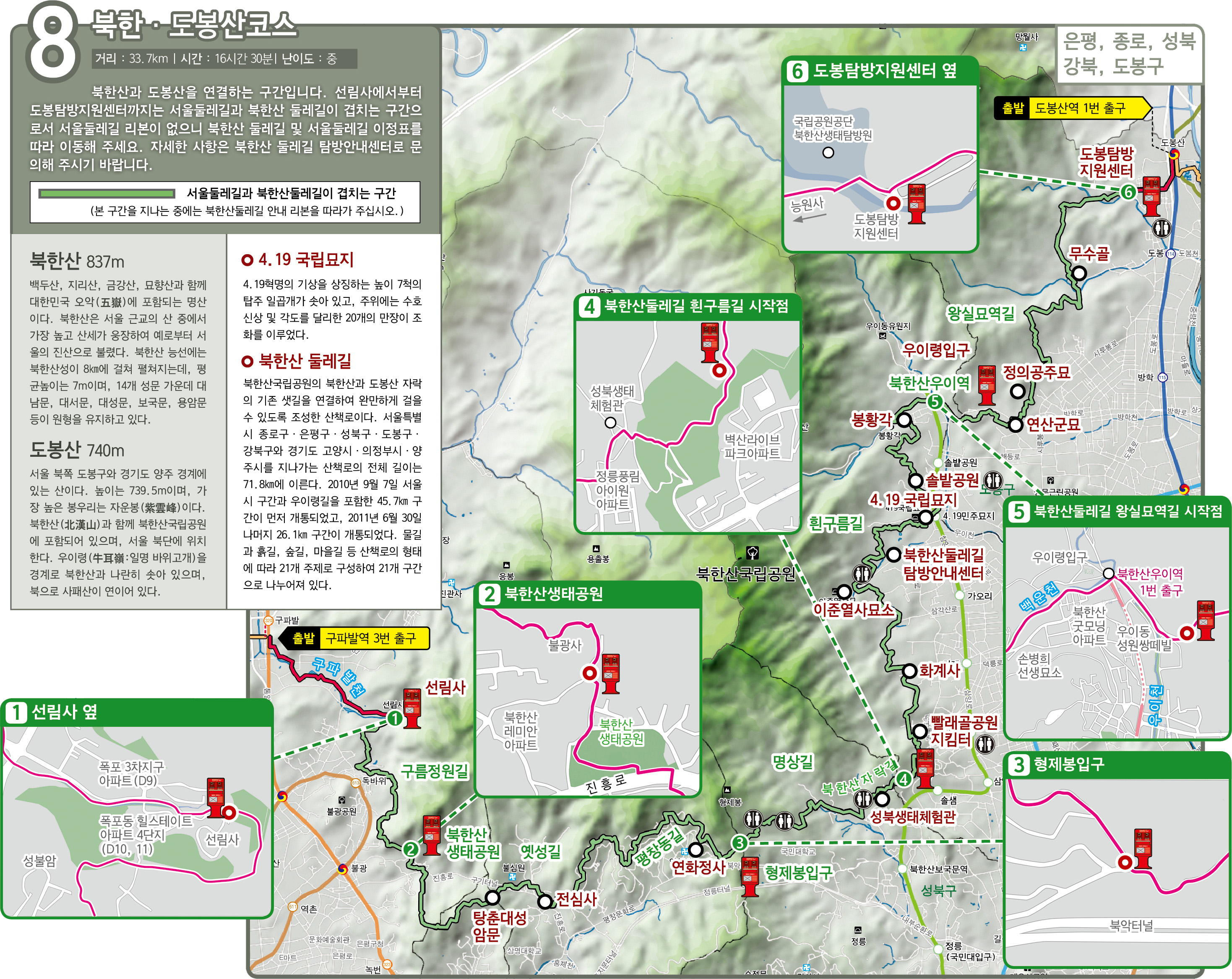Click the '옛성길' trail label
The width and height of the screenshot is (1232, 979).
tap(541, 851)
